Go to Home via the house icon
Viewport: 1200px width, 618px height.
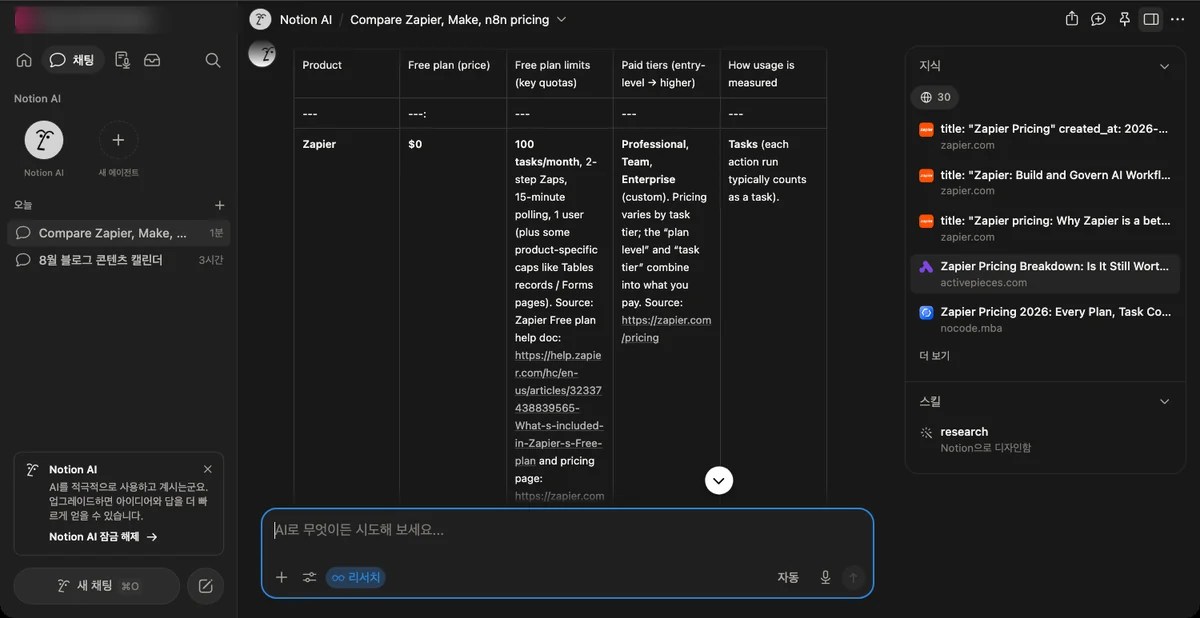(x=24, y=60)
